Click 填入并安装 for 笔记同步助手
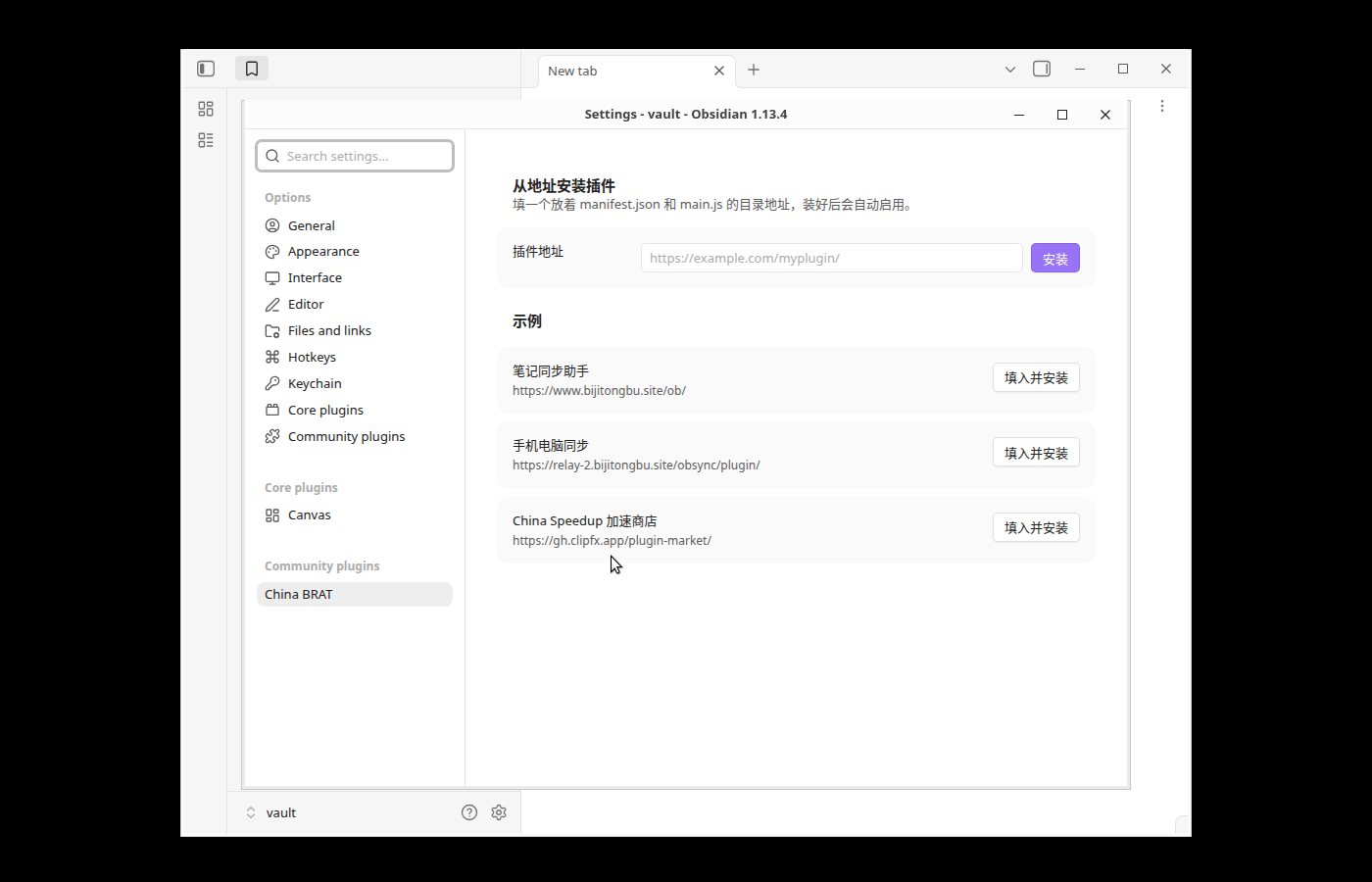 click(1036, 378)
